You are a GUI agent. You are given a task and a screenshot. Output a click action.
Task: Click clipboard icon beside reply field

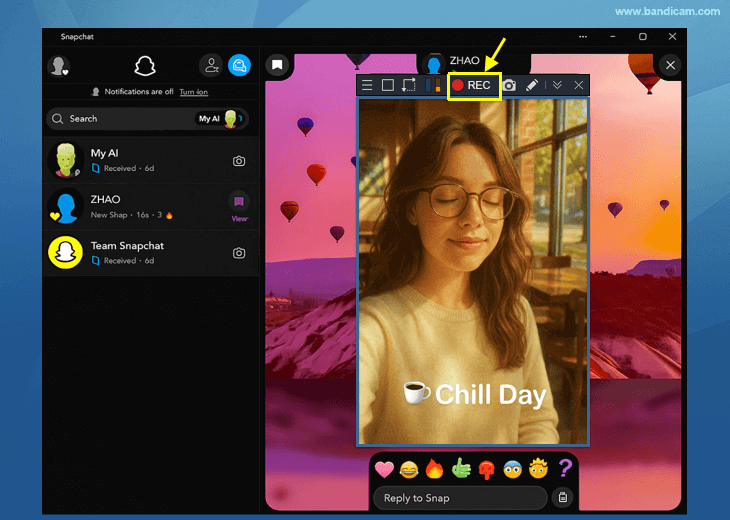point(563,497)
